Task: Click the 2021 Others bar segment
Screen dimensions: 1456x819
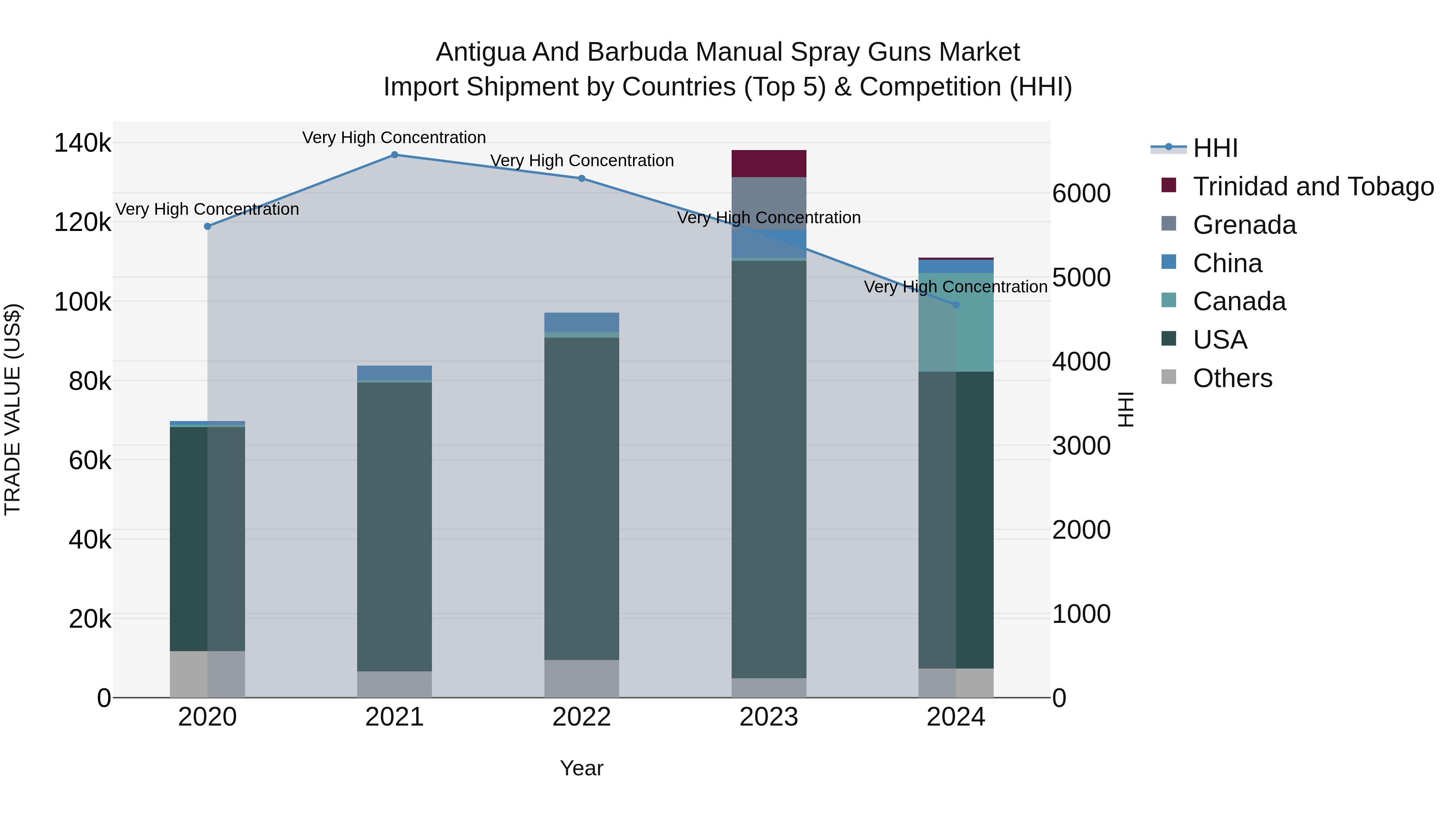Action: tap(394, 684)
